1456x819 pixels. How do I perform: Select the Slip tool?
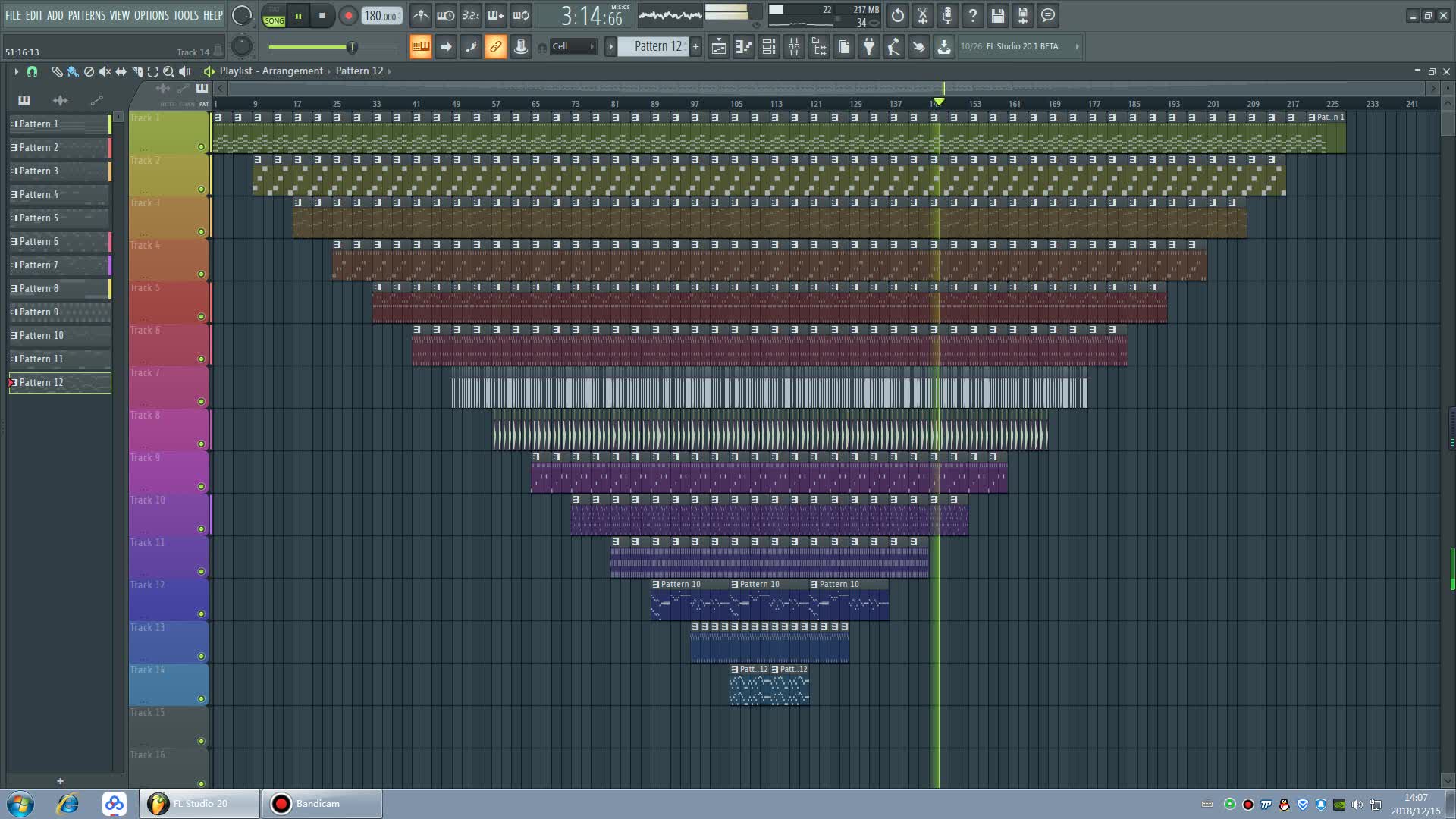121,71
